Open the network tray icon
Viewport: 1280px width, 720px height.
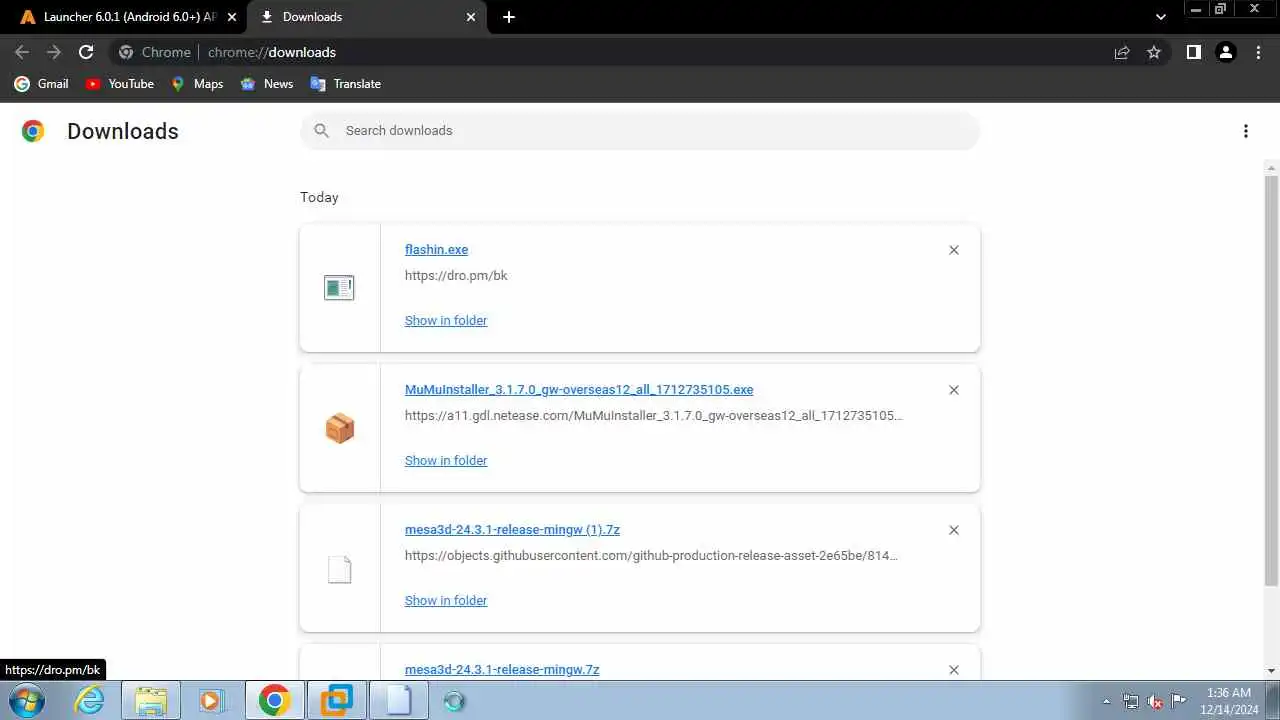pyautogui.click(x=1131, y=701)
